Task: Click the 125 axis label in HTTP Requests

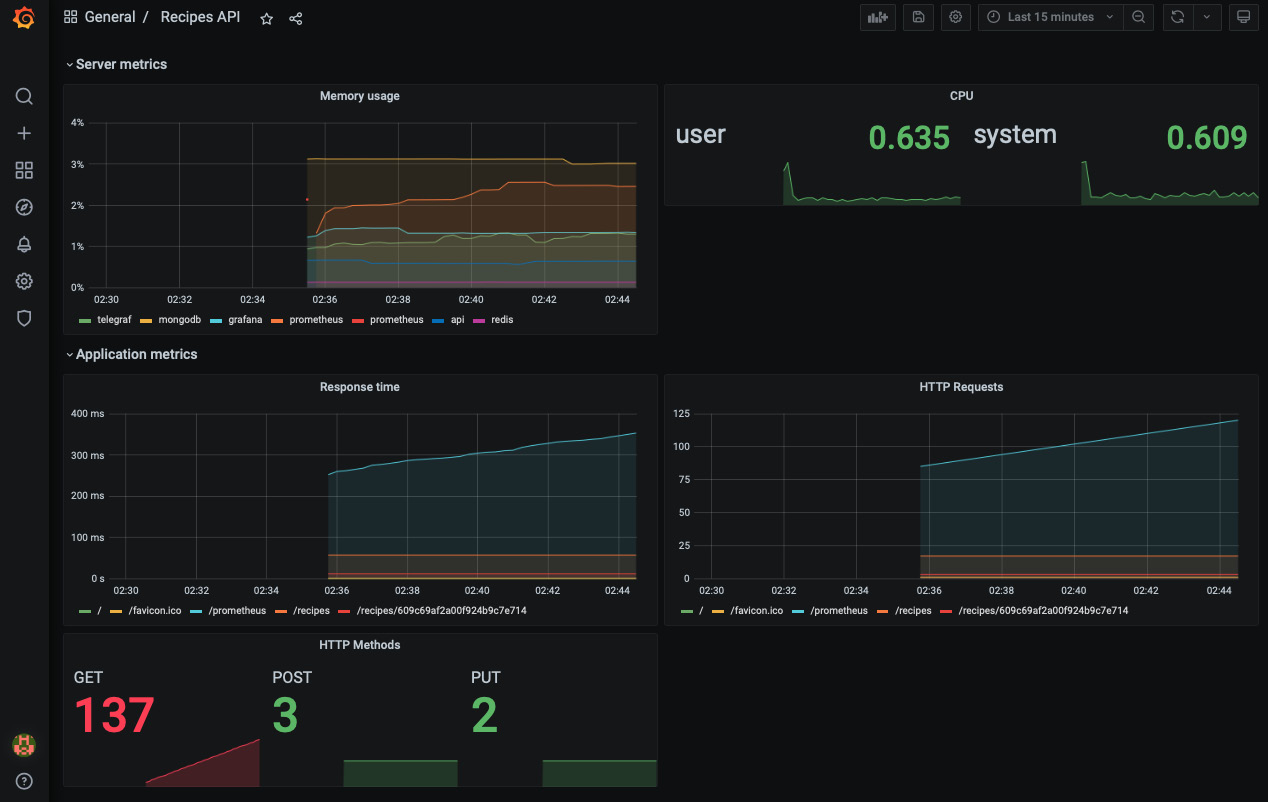Action: coord(681,413)
